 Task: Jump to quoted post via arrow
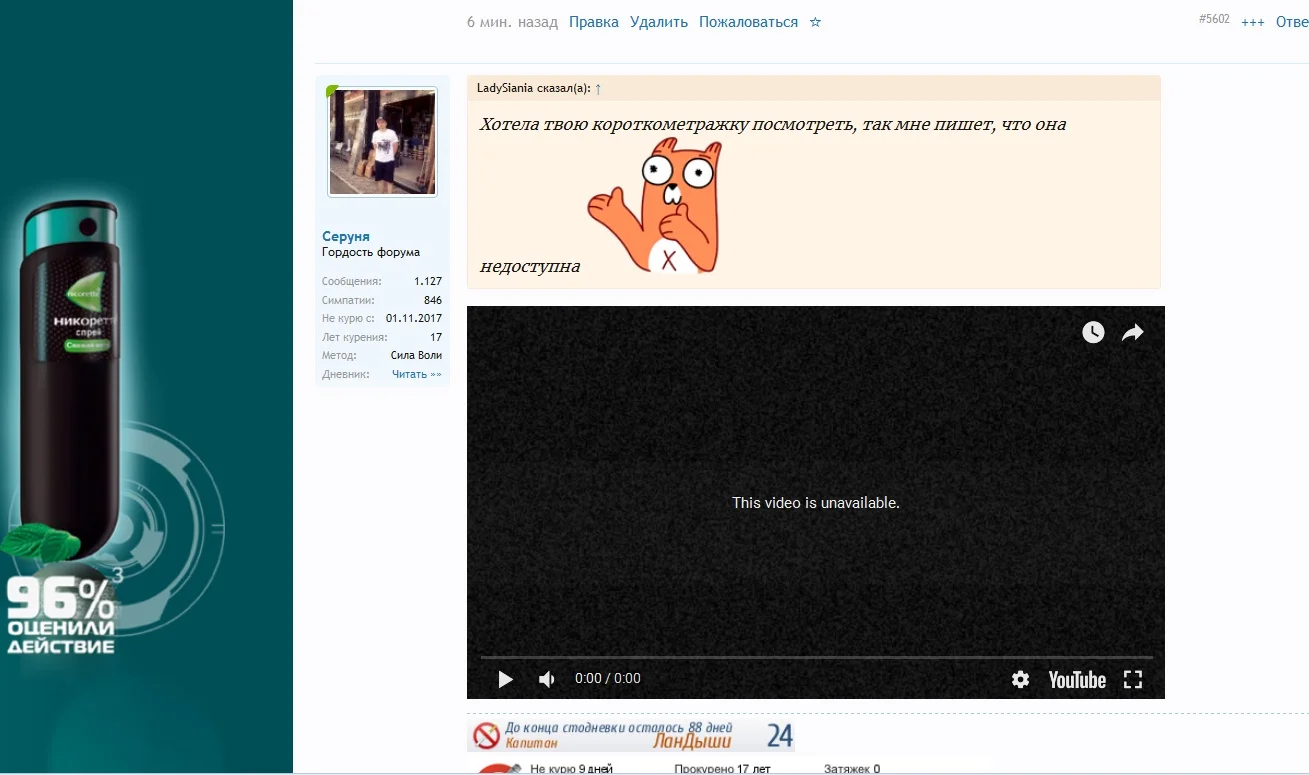click(598, 89)
